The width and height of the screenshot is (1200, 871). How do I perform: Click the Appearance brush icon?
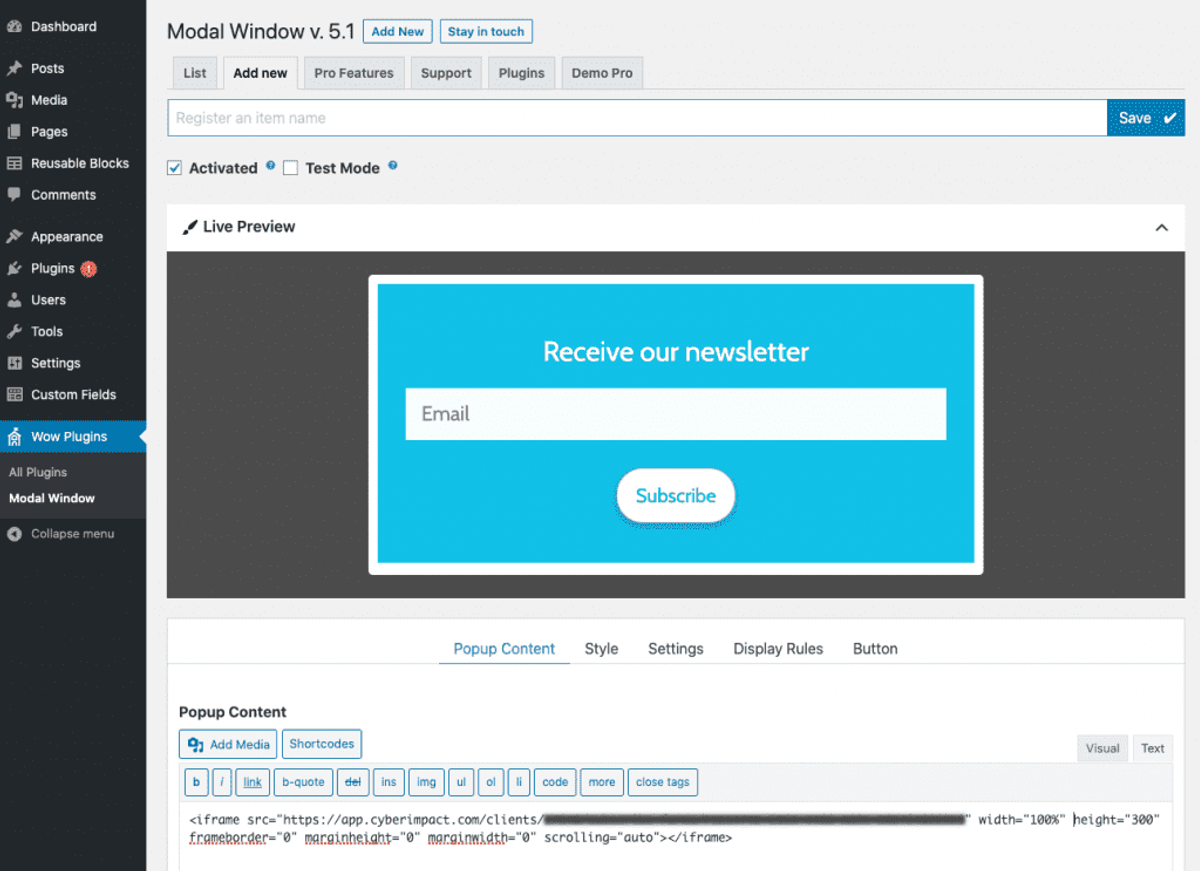tap(14, 237)
